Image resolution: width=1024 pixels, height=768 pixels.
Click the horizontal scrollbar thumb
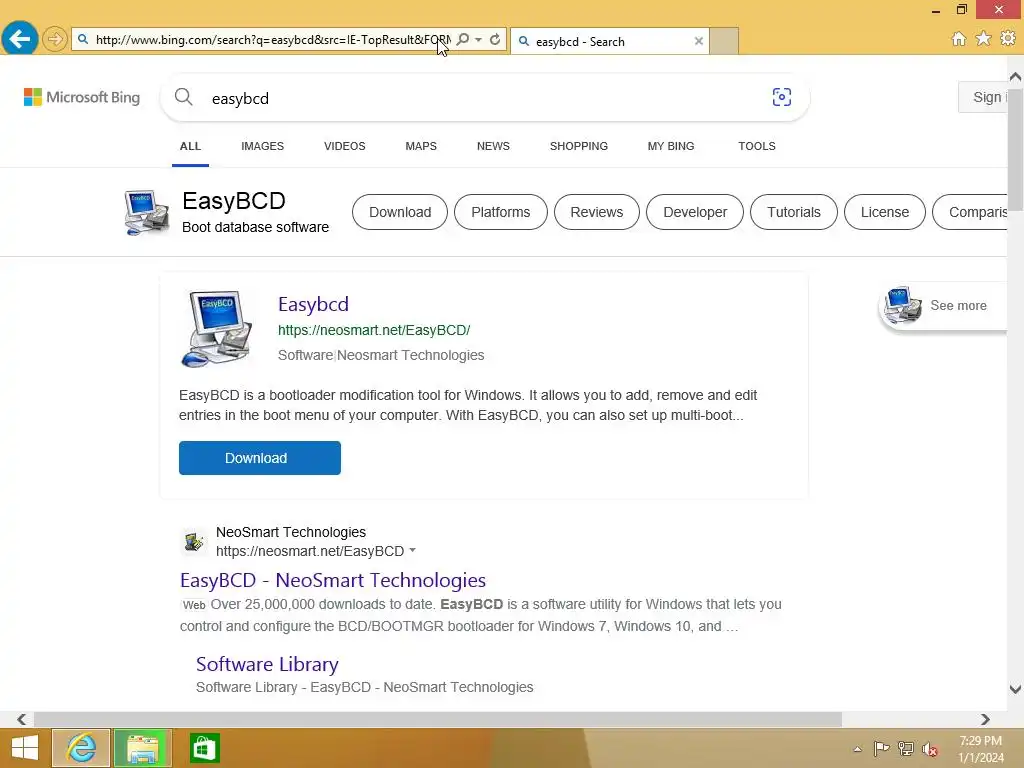coord(438,719)
